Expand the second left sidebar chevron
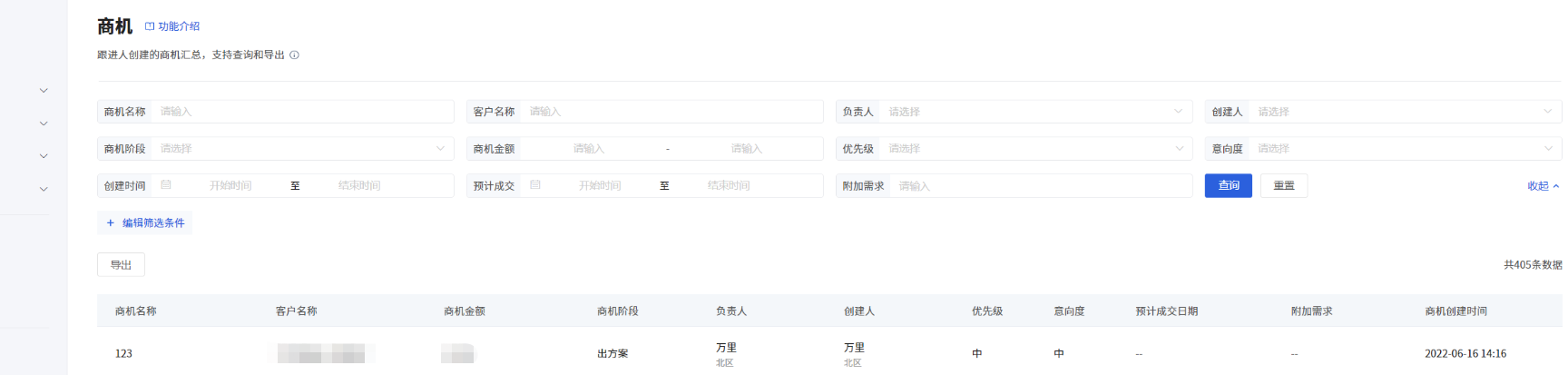 pos(44,123)
